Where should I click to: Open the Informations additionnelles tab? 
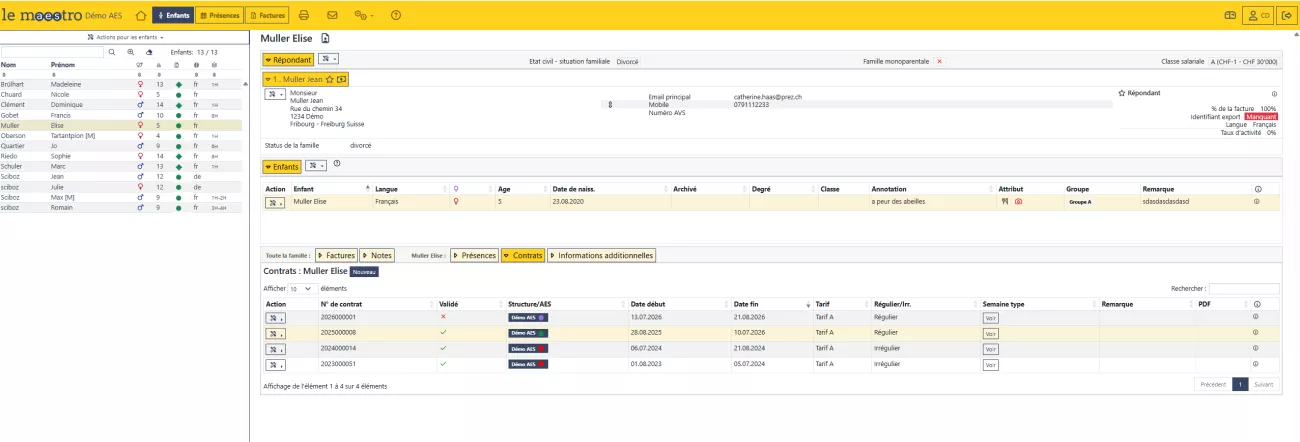tap(601, 256)
